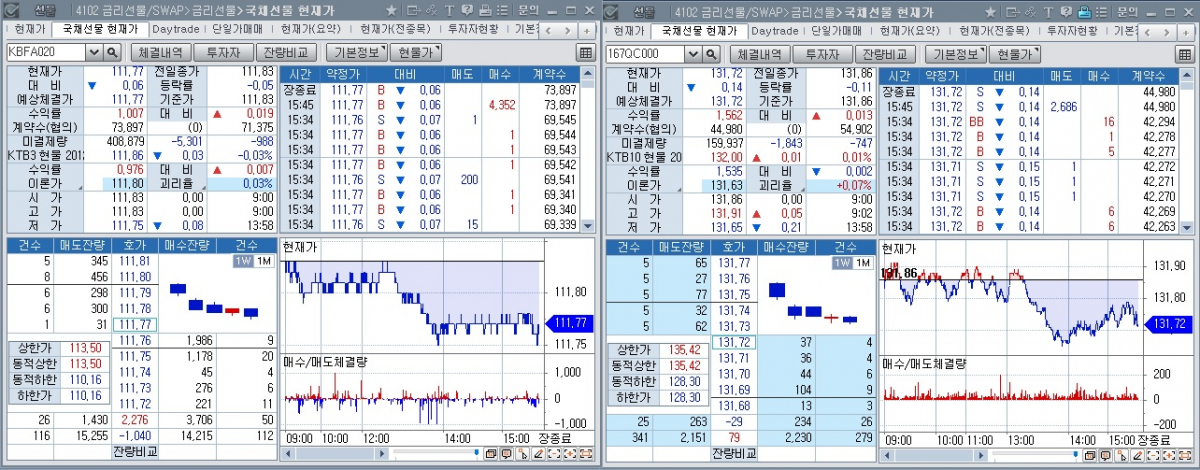Click 선물 button in right window title bar
This screenshot has height=470, width=1200.
(642, 12)
